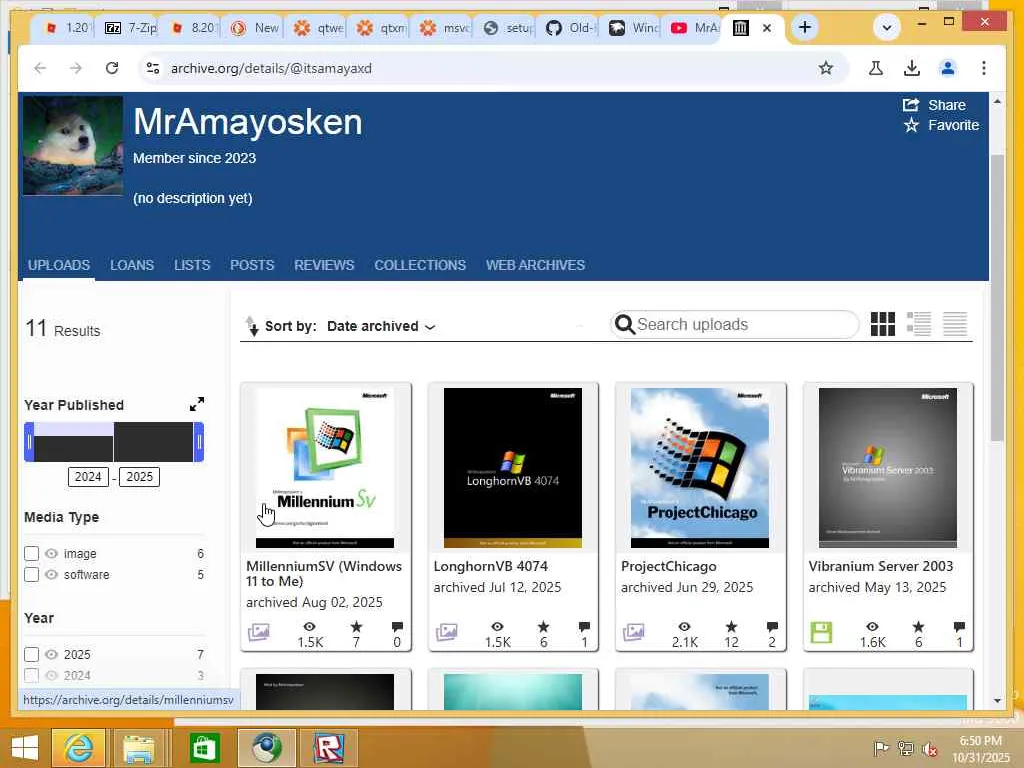Image resolution: width=1024 pixels, height=768 pixels.
Task: Click the right year range slider handle
Action: 199,442
